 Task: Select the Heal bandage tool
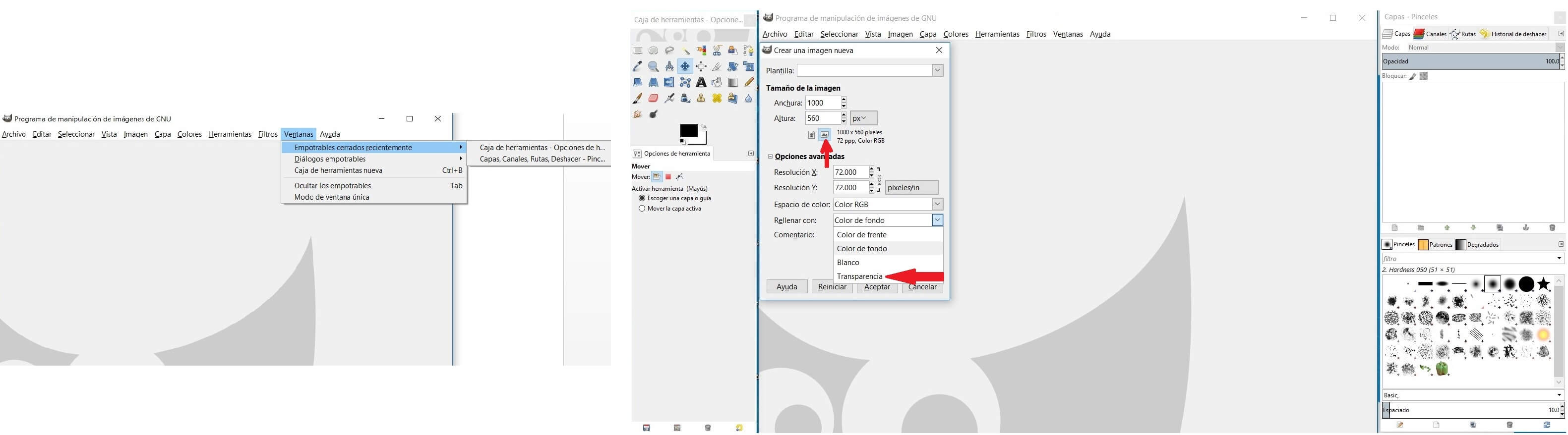(717, 98)
